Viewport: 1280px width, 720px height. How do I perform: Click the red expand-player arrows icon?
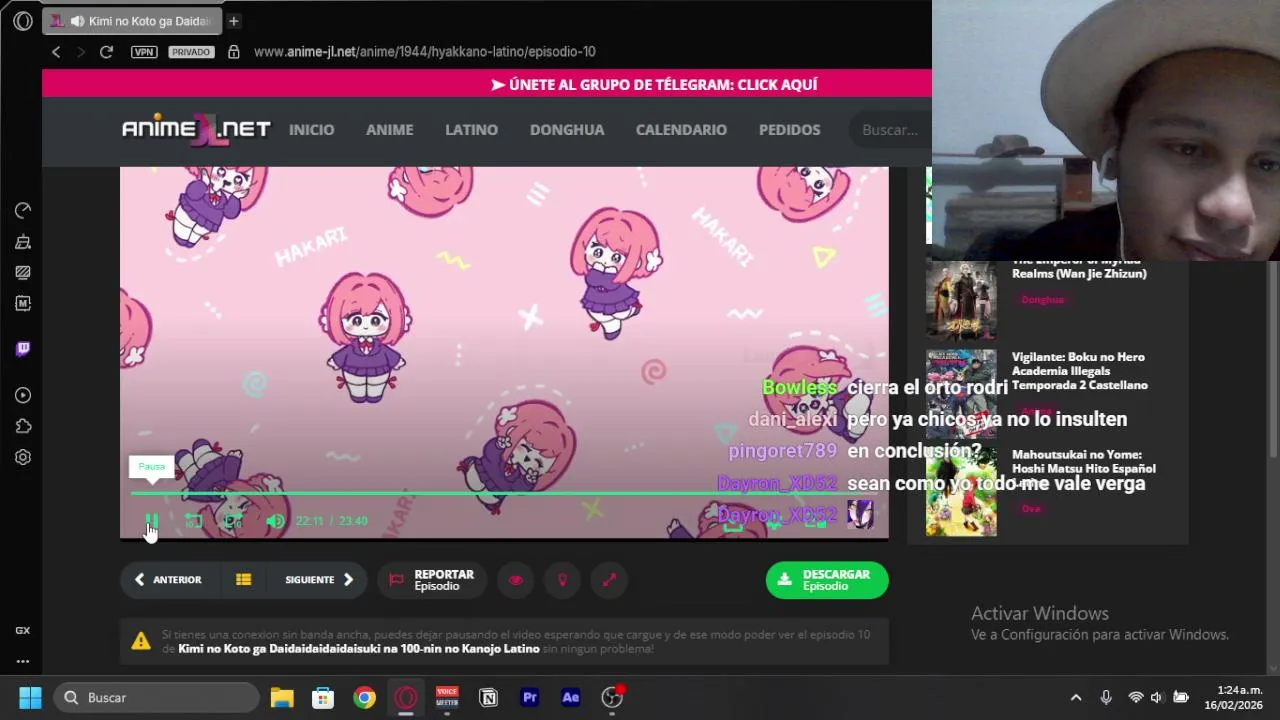609,580
